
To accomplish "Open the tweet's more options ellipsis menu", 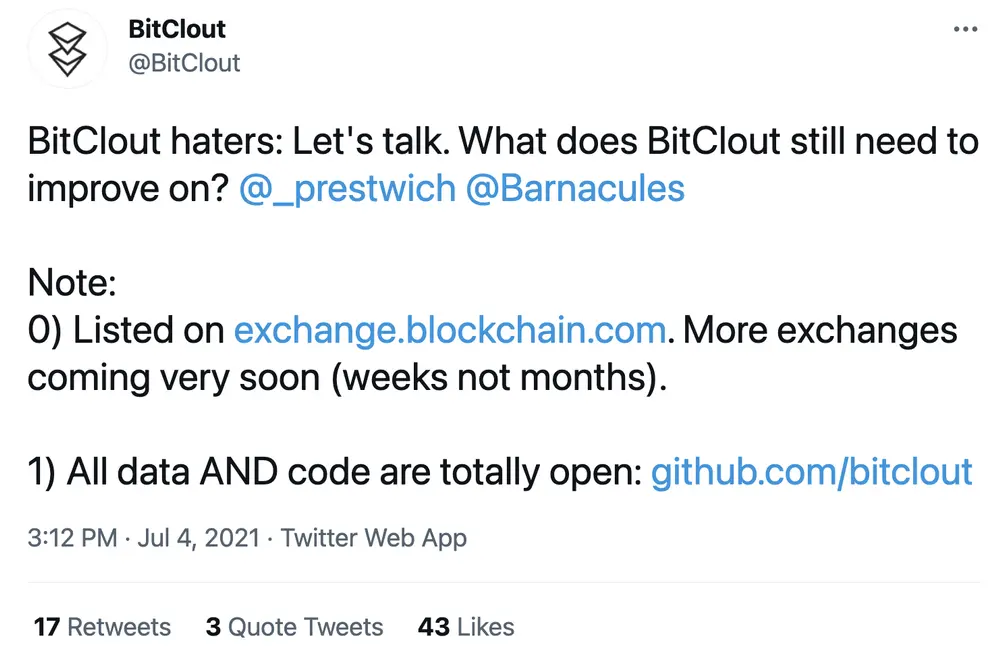I will [963, 28].
